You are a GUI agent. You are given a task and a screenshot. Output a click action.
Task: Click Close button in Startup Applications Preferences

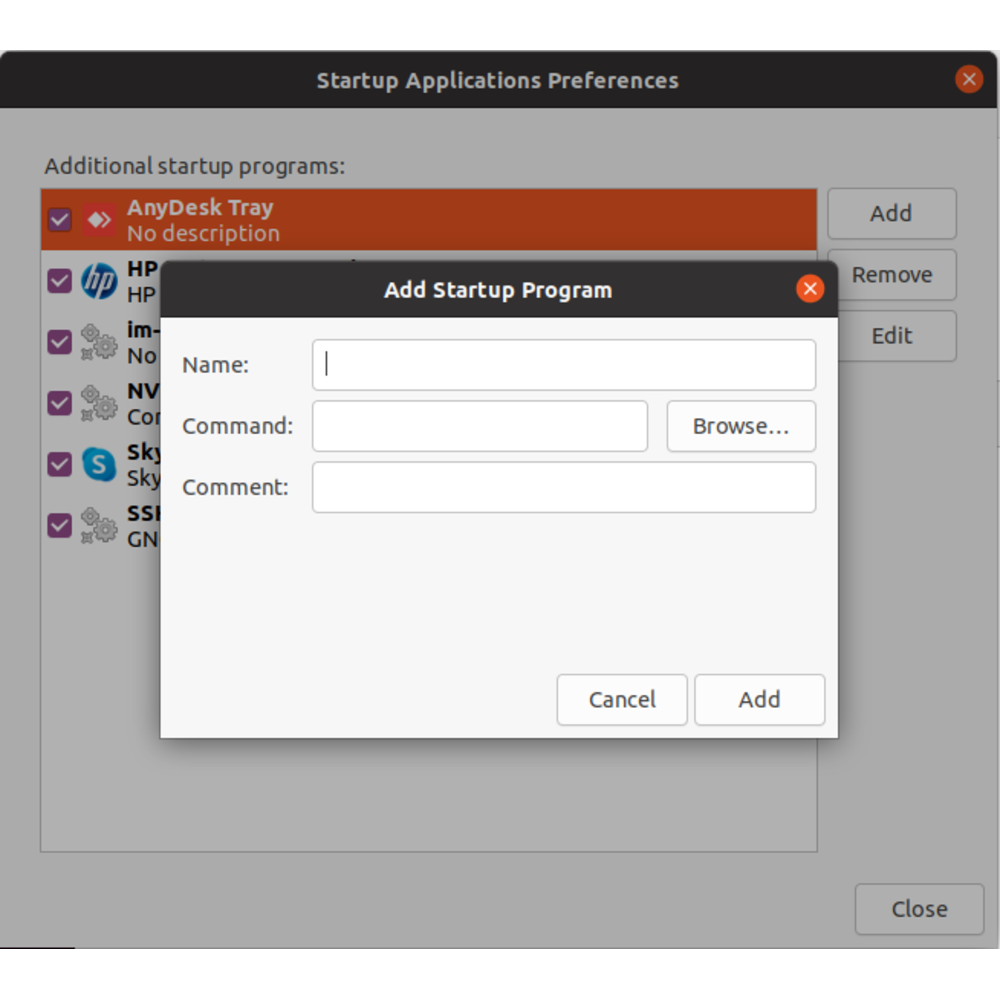918,909
